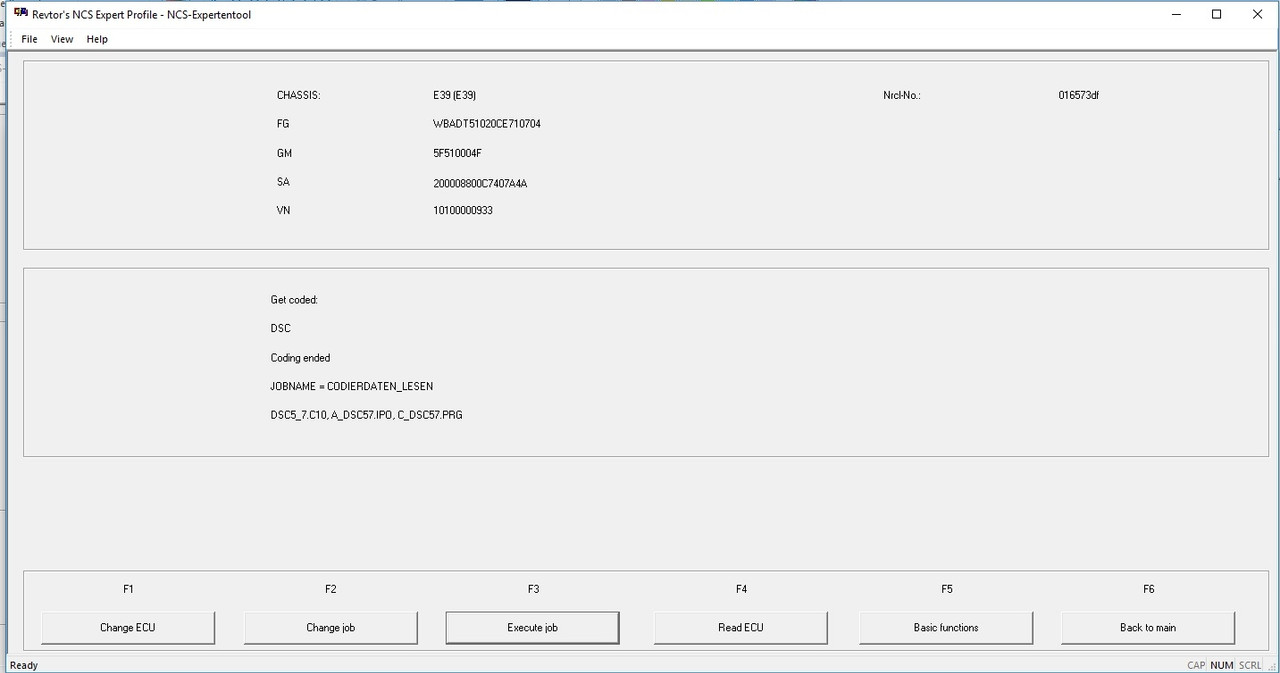This screenshot has height=673, width=1280.
Task: Click the Change job button
Action: [x=331, y=628]
